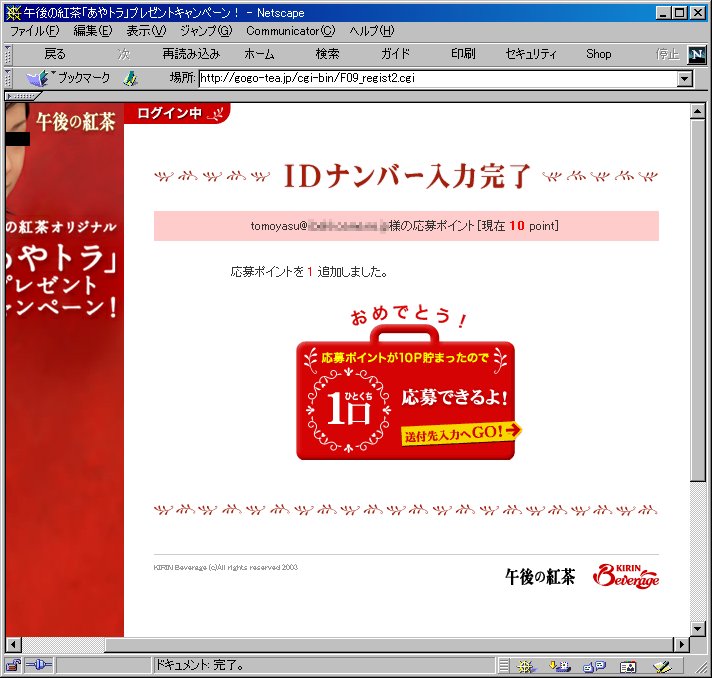Viewport: 712px width, 678px height.
Task: Click the horizontal scrollbar left arrow
Action: [13, 644]
